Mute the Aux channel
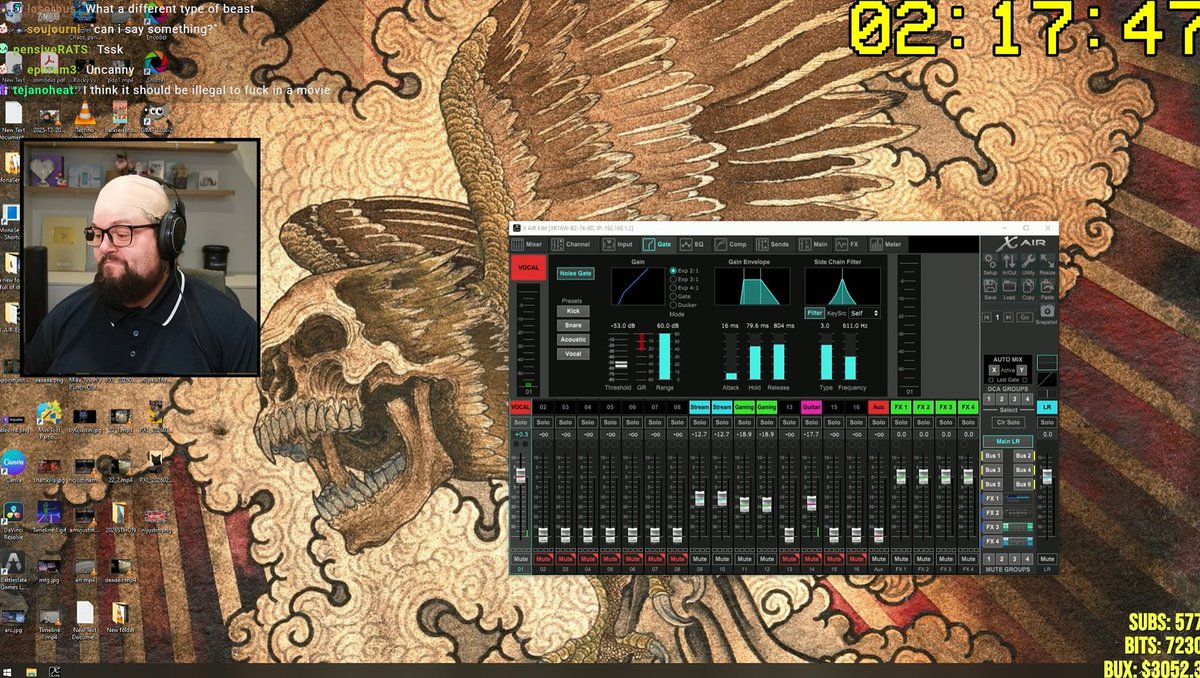 click(x=878, y=559)
